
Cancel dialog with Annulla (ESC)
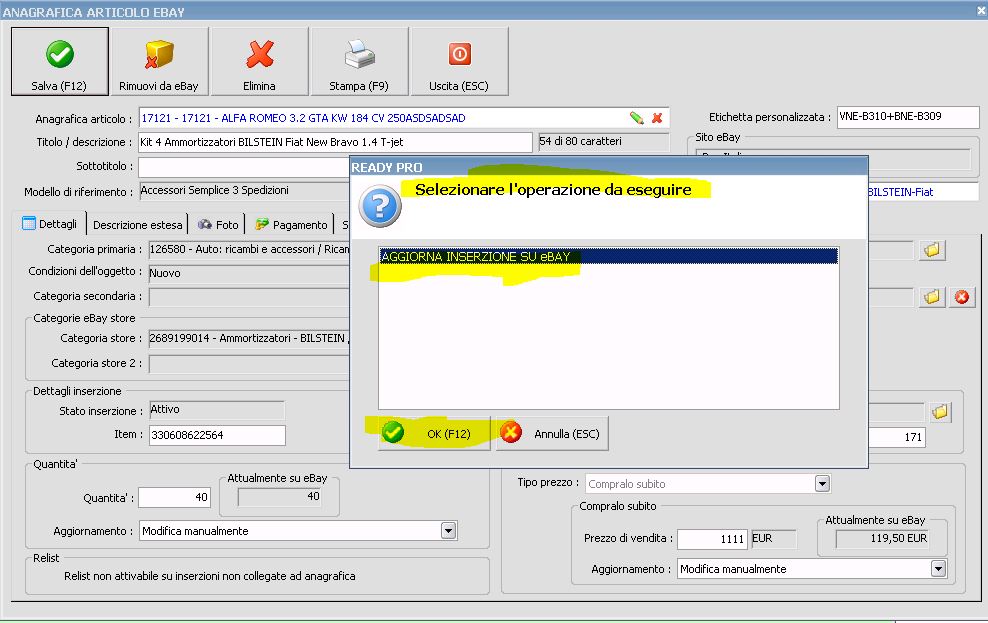553,433
